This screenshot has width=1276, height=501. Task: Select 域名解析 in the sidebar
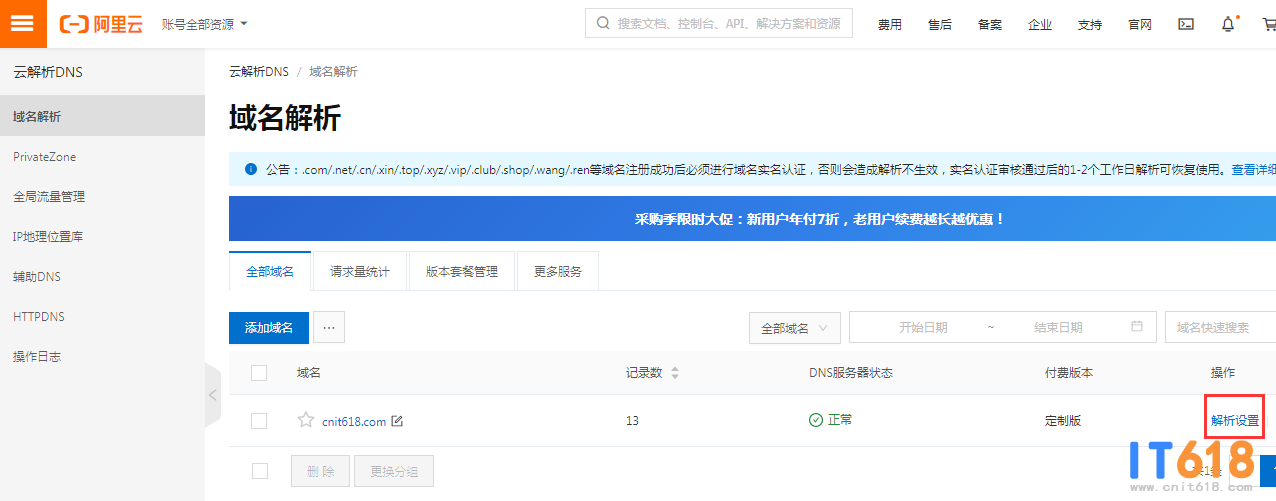(102, 116)
